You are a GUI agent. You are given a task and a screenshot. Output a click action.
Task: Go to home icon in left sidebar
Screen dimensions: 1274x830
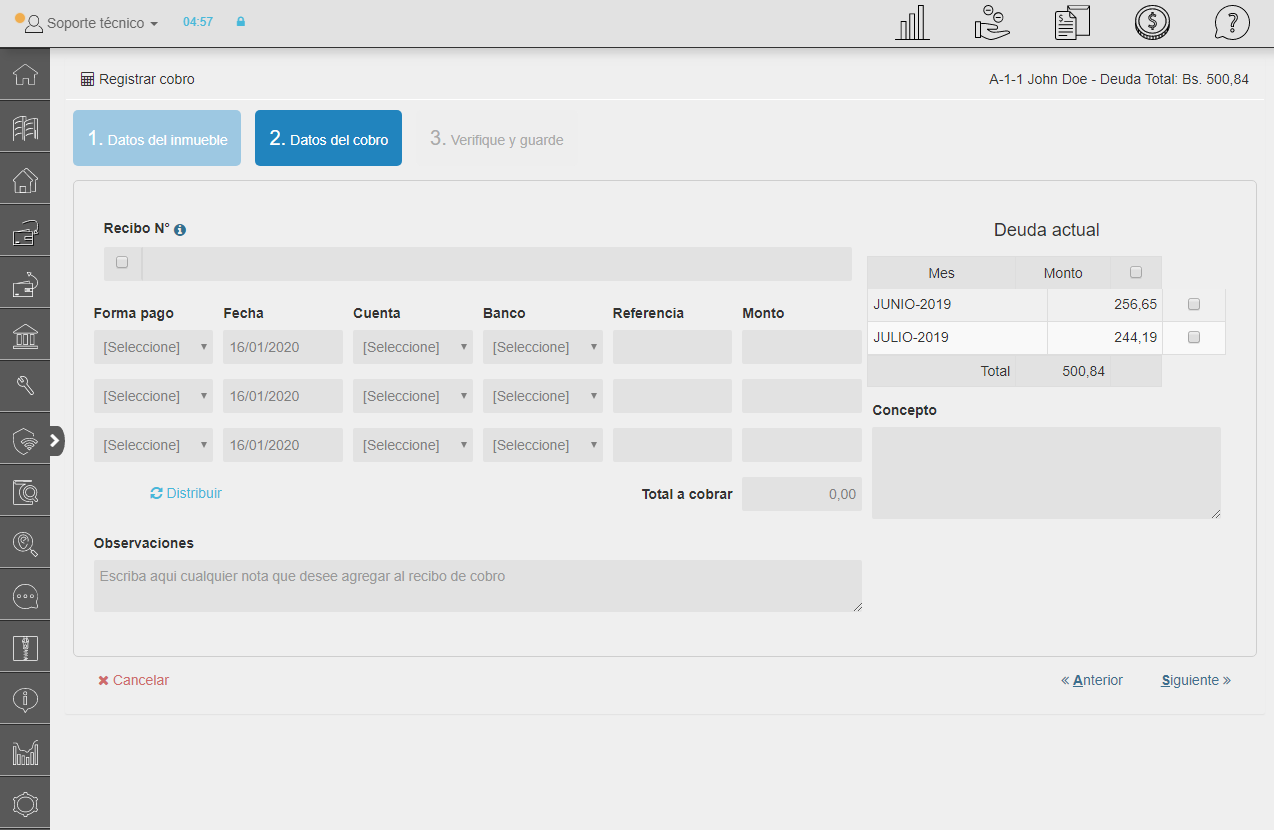pos(25,75)
